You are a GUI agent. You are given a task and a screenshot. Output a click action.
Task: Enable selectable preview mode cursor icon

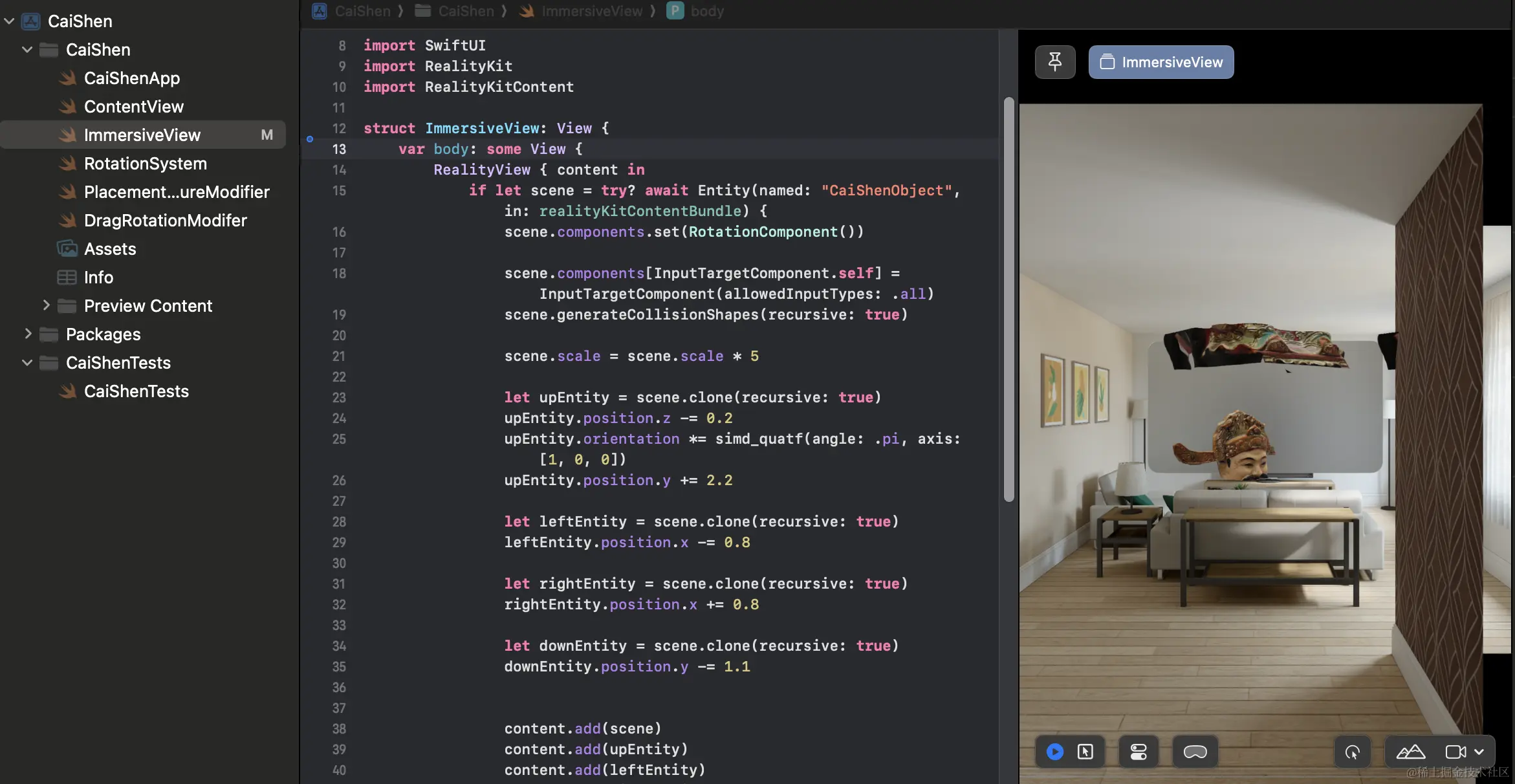[1085, 752]
